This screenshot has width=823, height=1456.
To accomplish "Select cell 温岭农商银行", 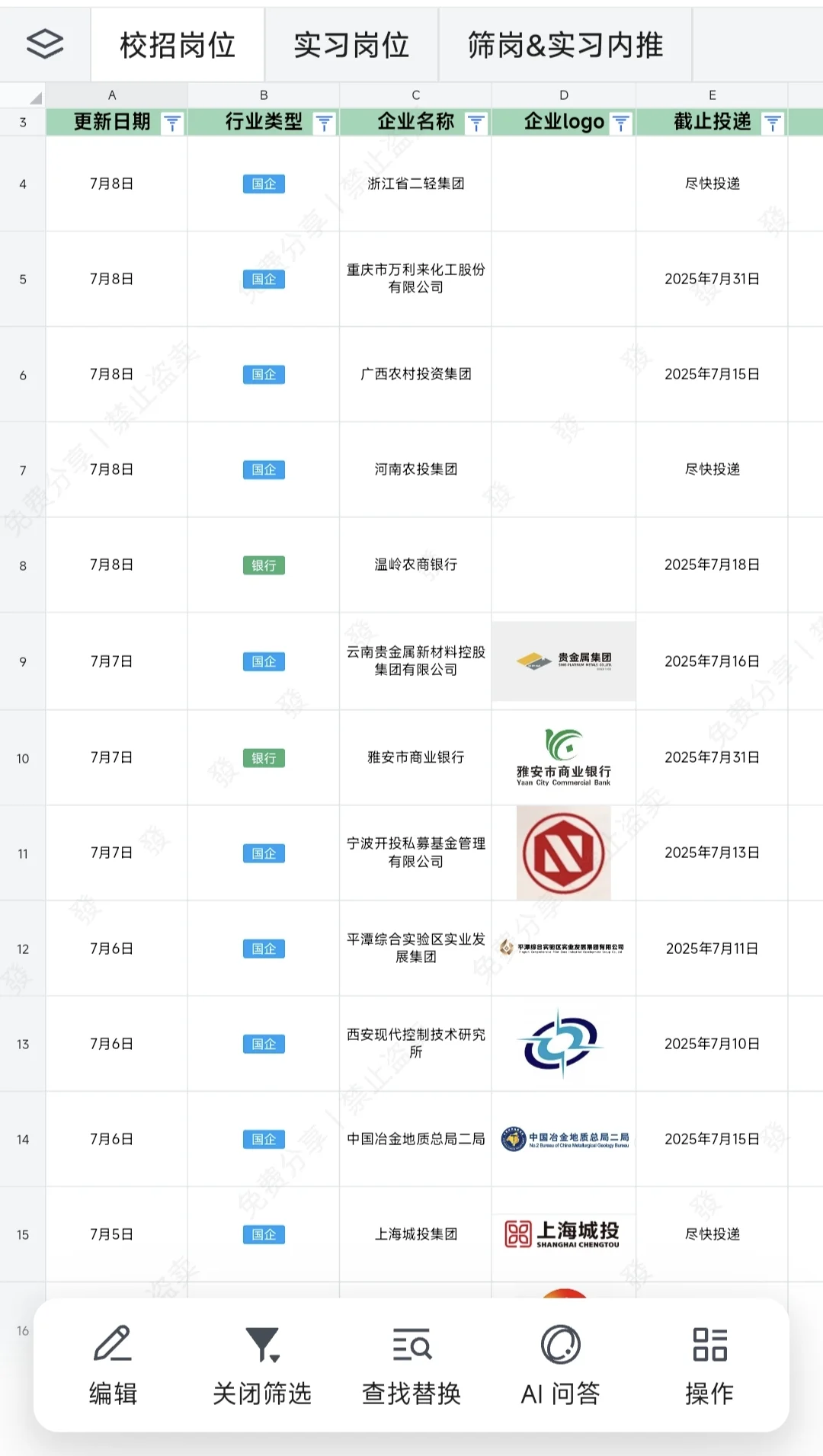I will click(x=416, y=565).
